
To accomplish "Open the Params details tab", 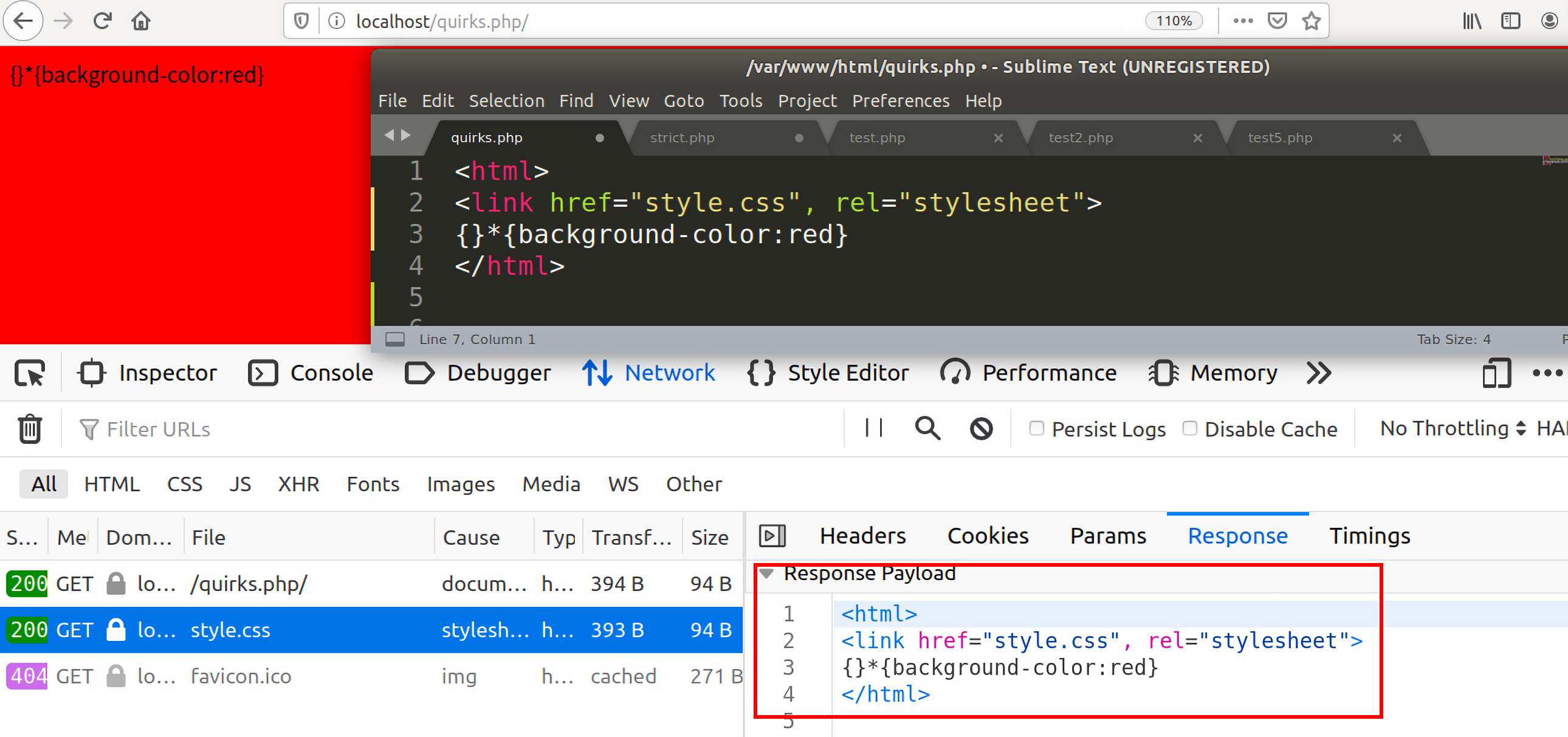I will [1108, 536].
